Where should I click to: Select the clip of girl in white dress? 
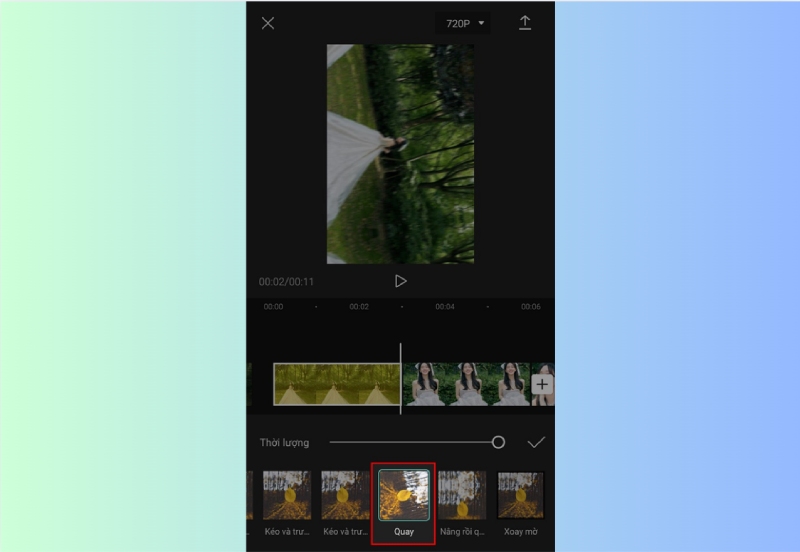465,384
